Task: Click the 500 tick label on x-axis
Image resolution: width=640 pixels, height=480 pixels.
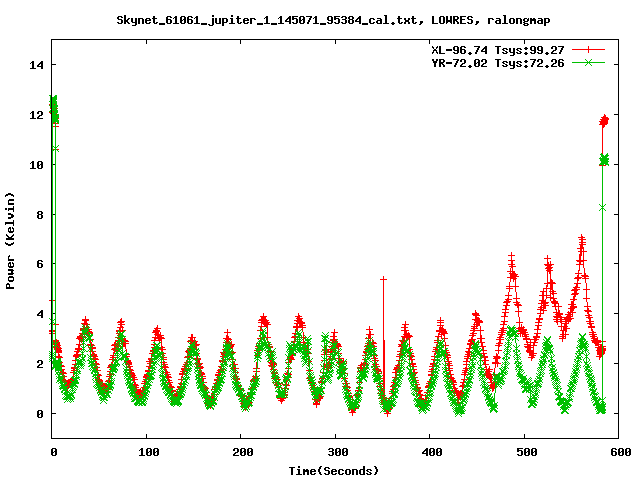Action: click(525, 452)
